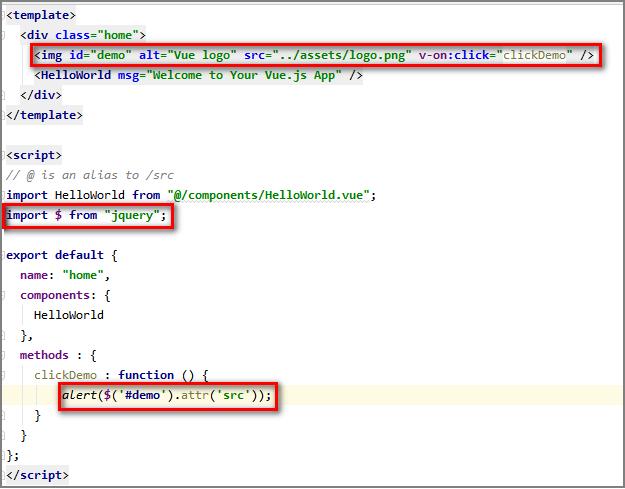
Task: Click clickDemo in the methods definition
Action: (65, 375)
